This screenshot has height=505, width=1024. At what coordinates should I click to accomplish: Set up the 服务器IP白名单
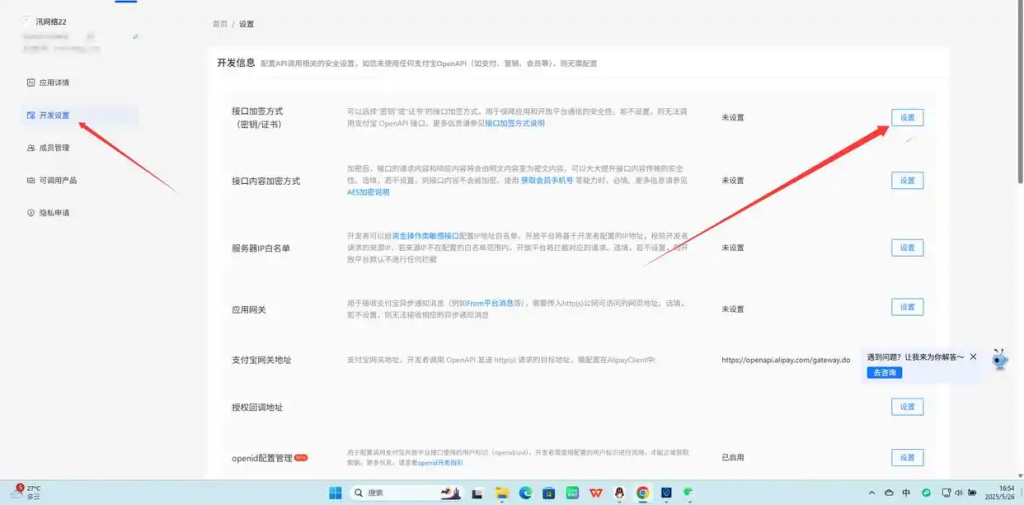coord(907,247)
